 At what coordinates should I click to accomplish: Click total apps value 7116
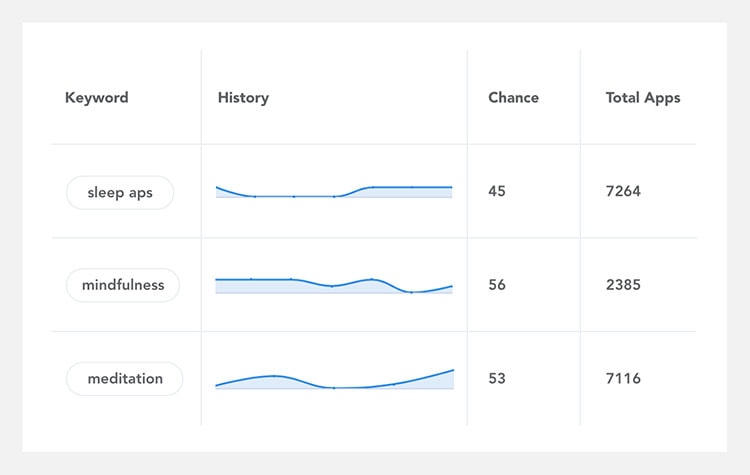tap(623, 379)
